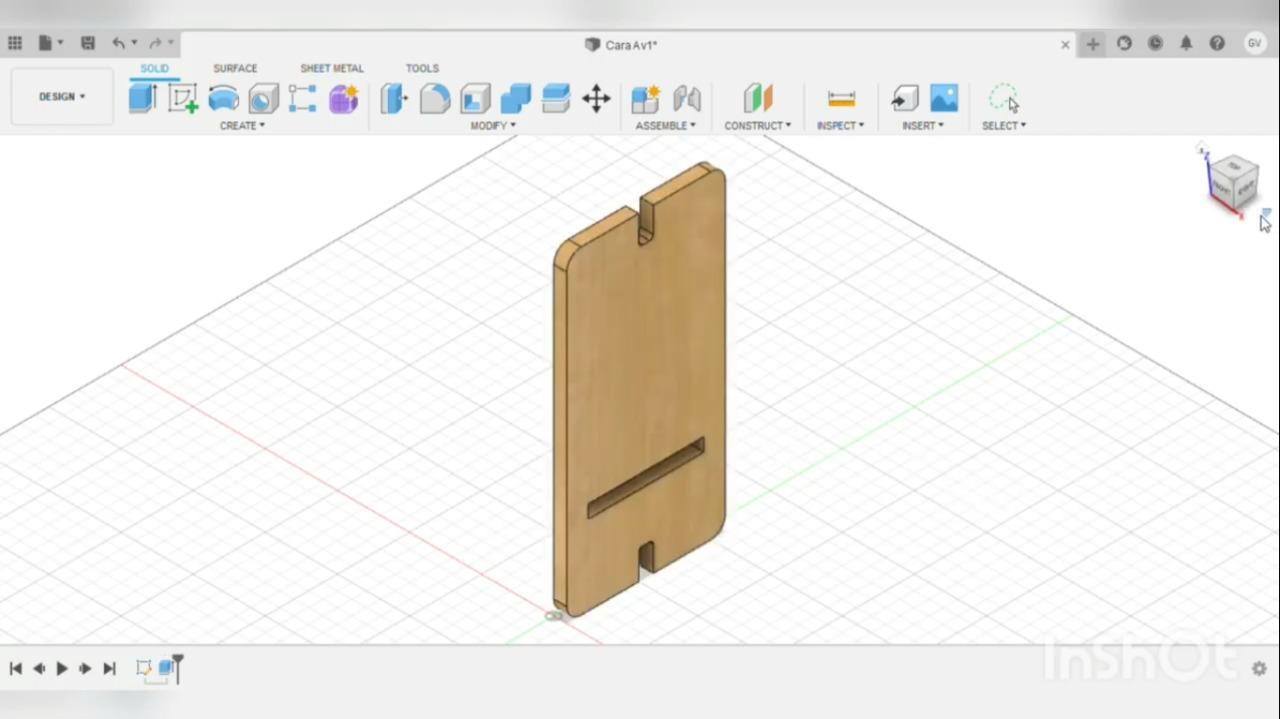Expand the INSPECT dropdown menu
Image resolution: width=1280 pixels, height=719 pixels.
840,126
